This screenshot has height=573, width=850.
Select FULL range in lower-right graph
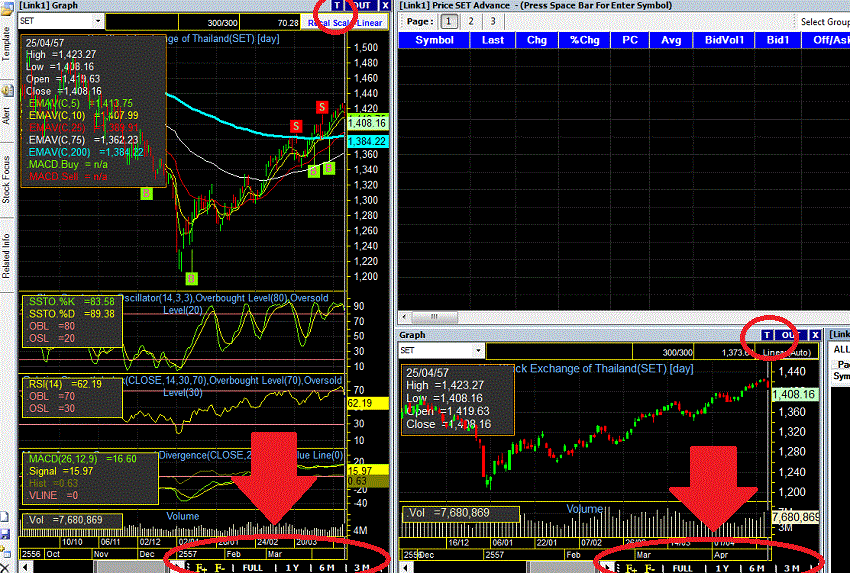pos(682,568)
